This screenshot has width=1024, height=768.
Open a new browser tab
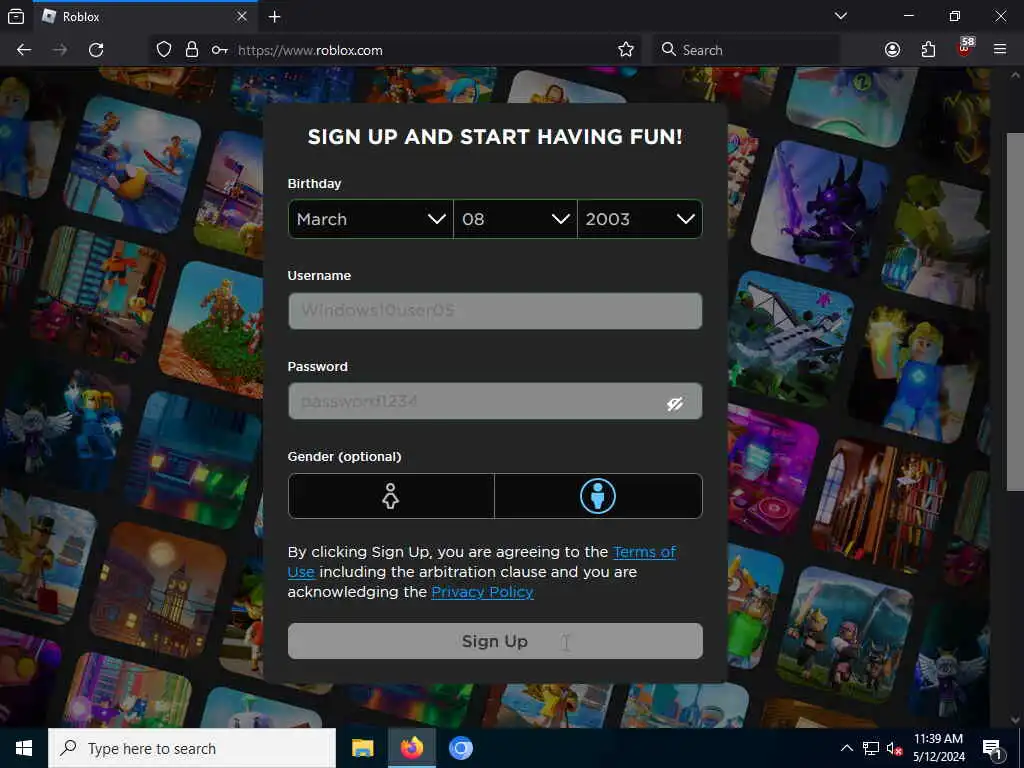[x=274, y=16]
